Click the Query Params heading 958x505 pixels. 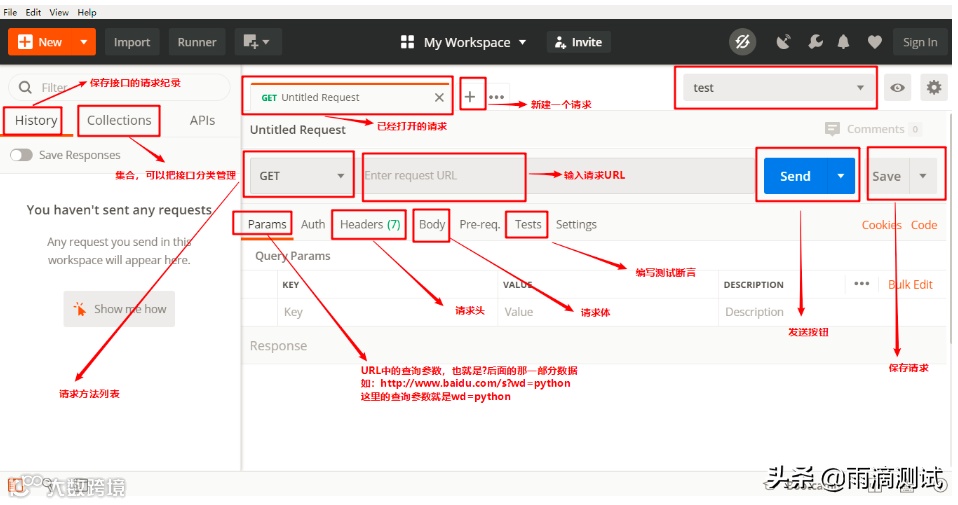pos(293,256)
